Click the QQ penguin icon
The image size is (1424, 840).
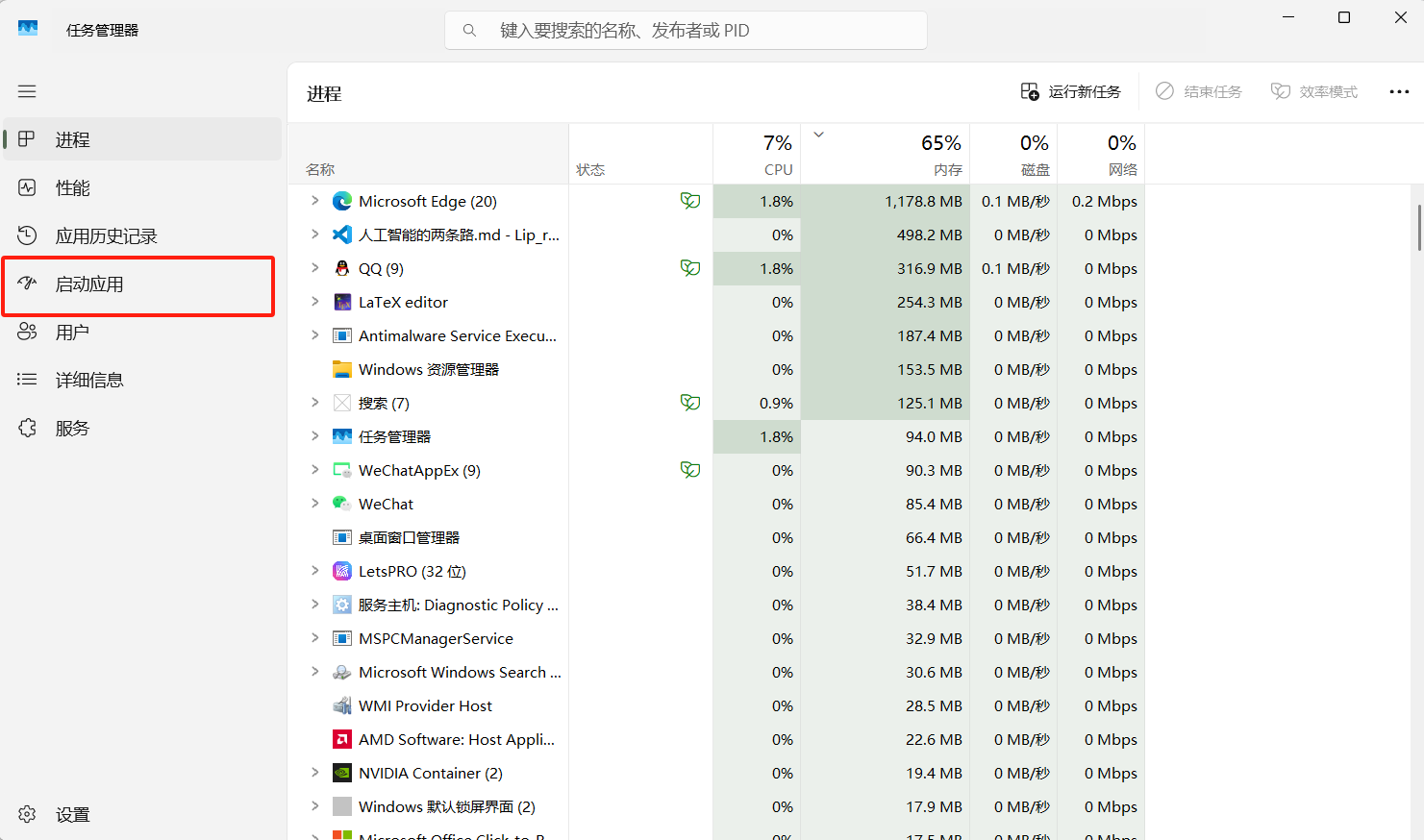(341, 268)
